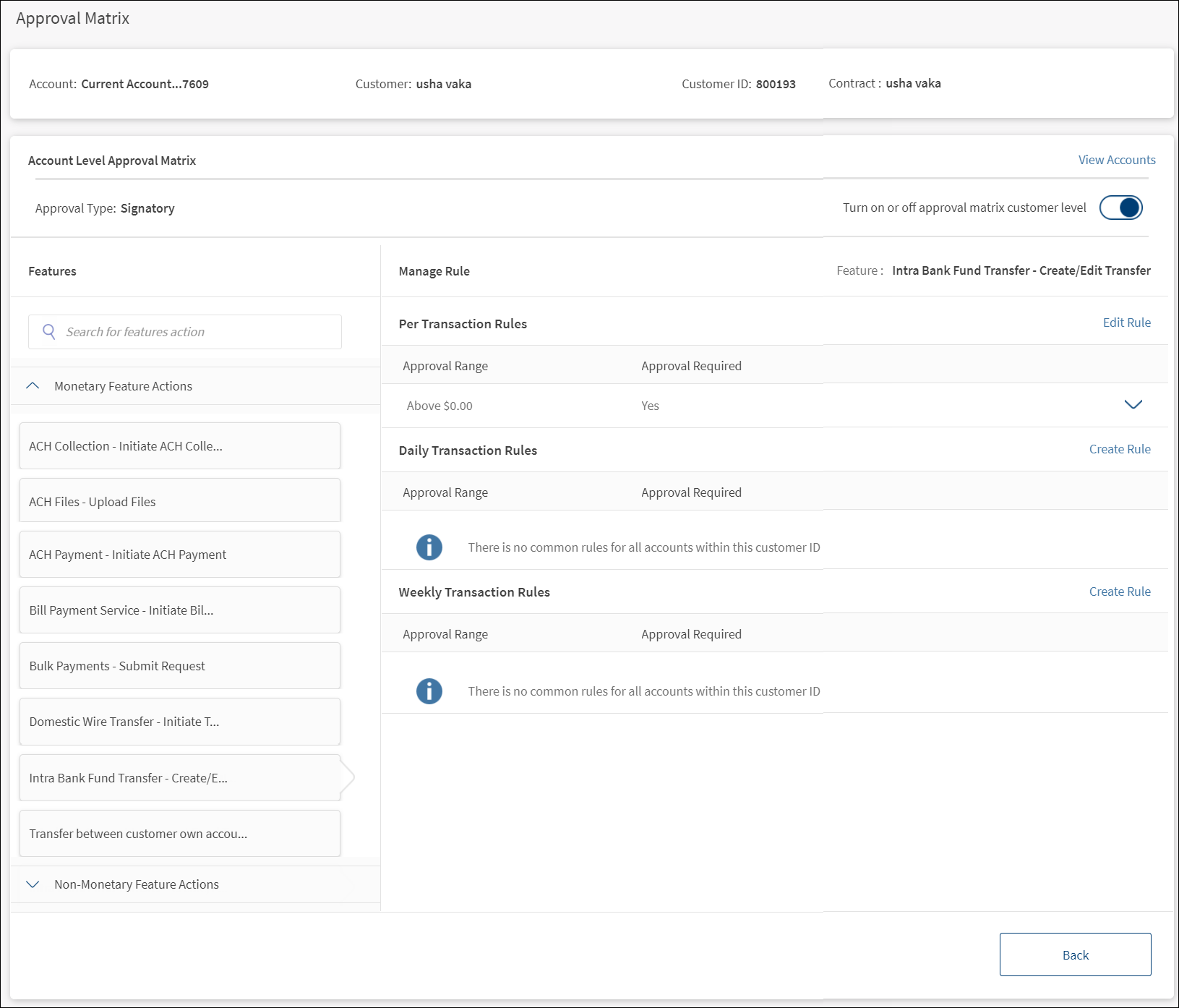This screenshot has width=1179, height=1008.
Task: Create Rule for Weekly Transaction Rules
Action: click(1119, 591)
